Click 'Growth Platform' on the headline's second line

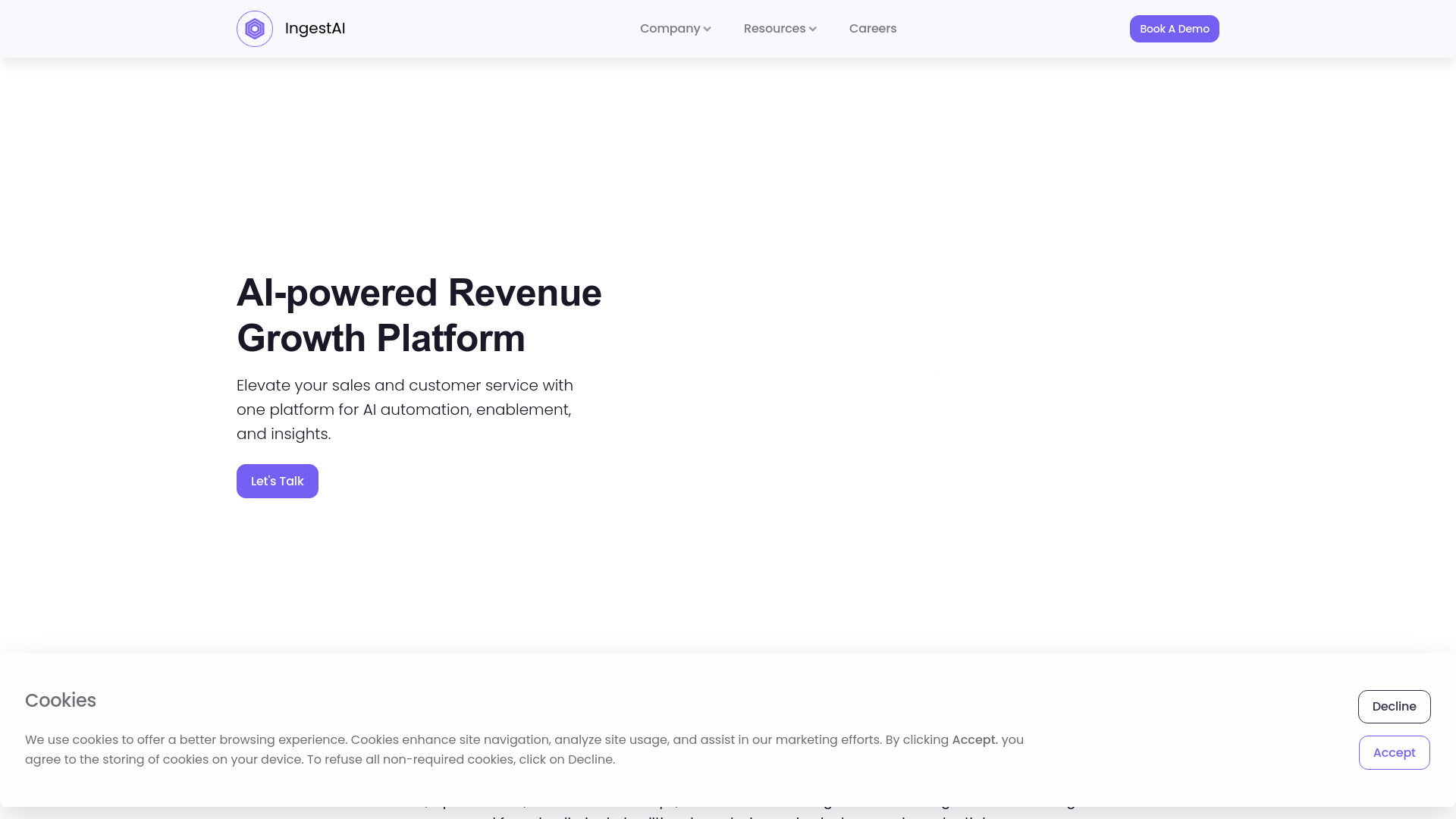click(x=381, y=339)
